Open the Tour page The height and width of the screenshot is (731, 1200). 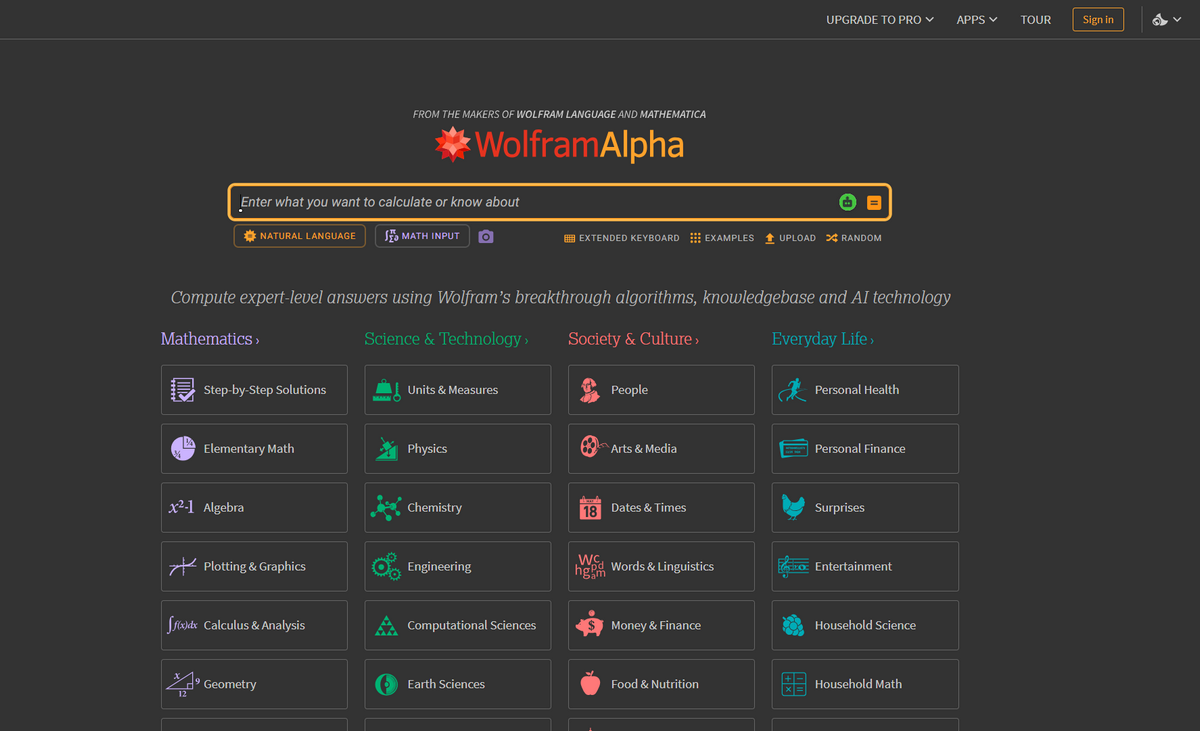pyautogui.click(x=1036, y=20)
